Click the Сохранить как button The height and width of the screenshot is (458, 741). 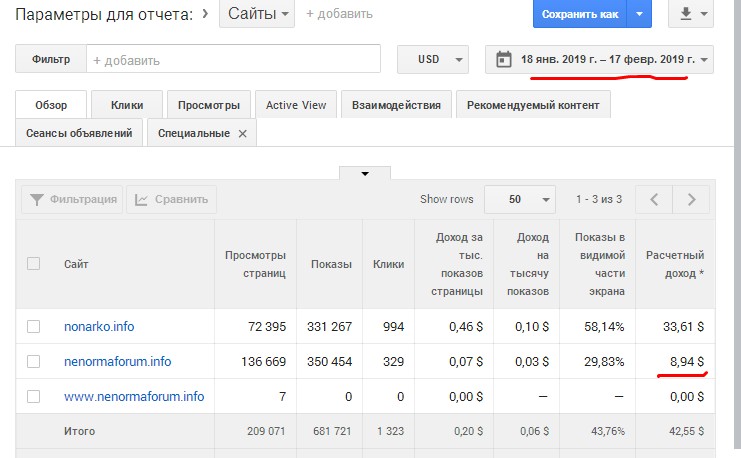[x=578, y=15]
